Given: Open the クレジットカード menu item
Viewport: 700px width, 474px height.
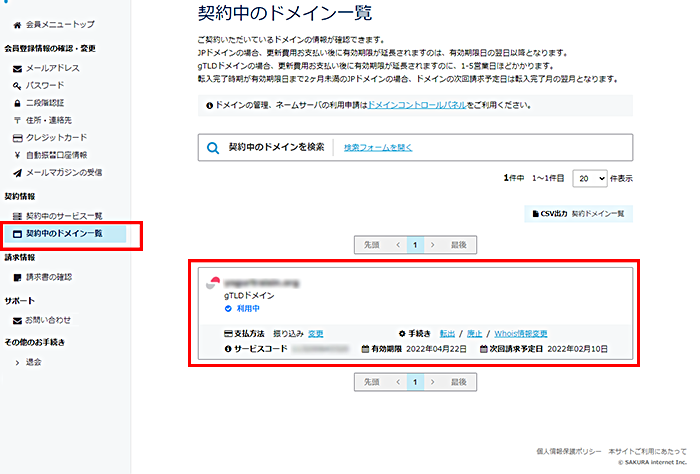Looking at the screenshot, I should [57, 138].
